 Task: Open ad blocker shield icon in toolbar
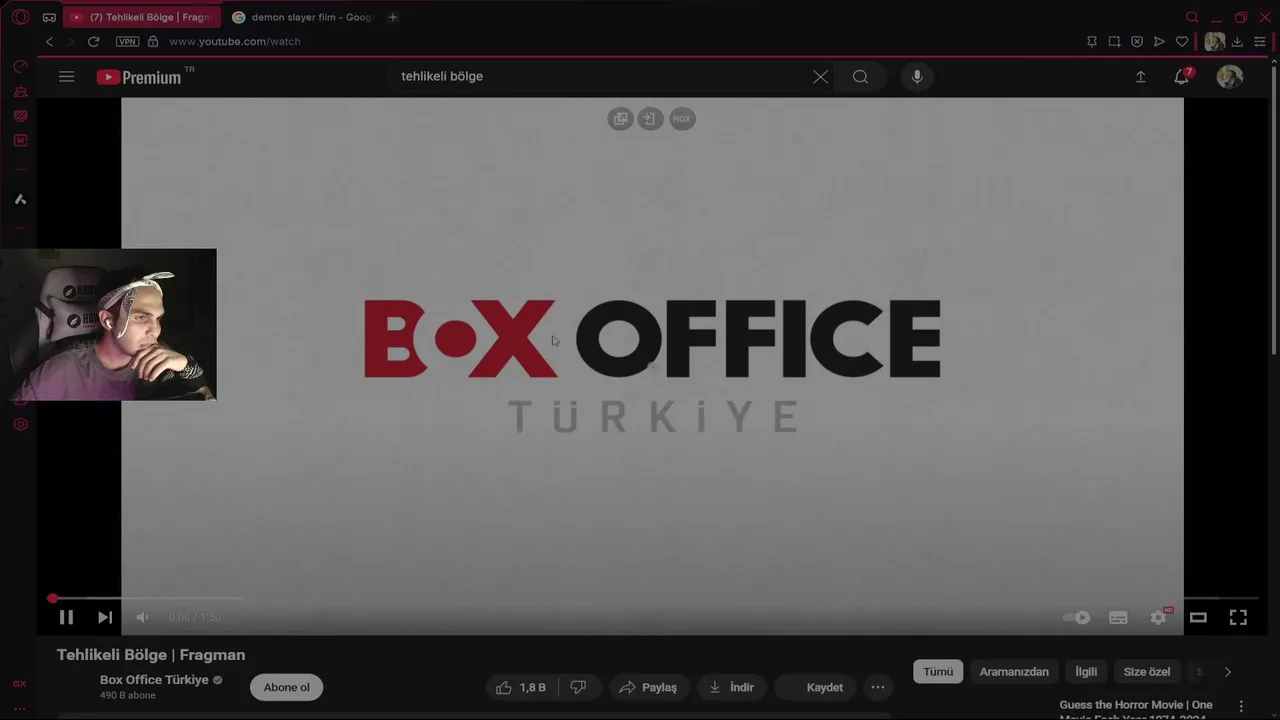(1137, 41)
